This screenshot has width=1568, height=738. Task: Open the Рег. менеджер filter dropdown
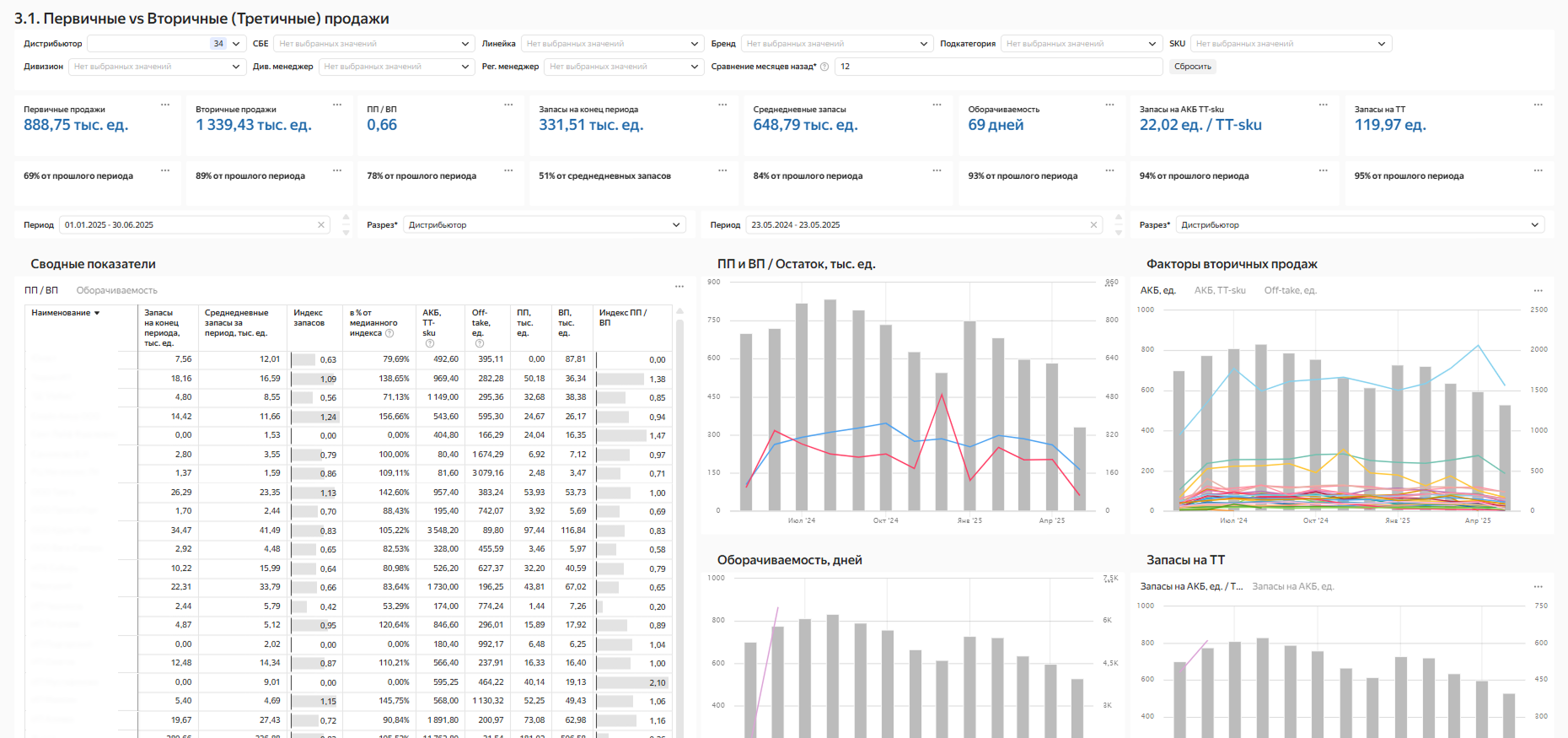pyautogui.click(x=624, y=67)
